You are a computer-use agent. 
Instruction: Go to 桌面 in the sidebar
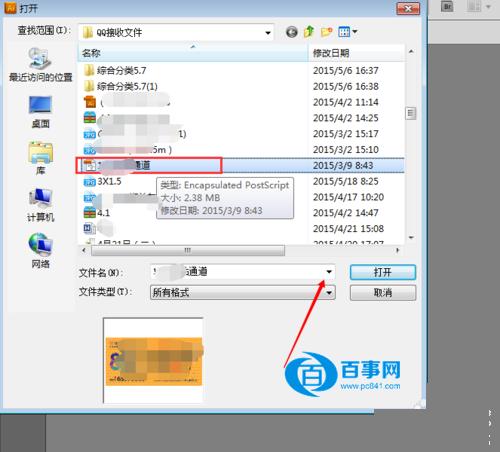coord(40,112)
